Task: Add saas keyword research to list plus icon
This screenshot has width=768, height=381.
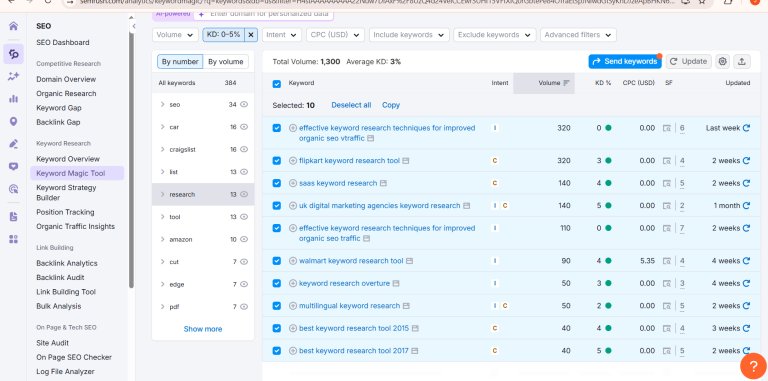Action: pyautogui.click(x=293, y=183)
